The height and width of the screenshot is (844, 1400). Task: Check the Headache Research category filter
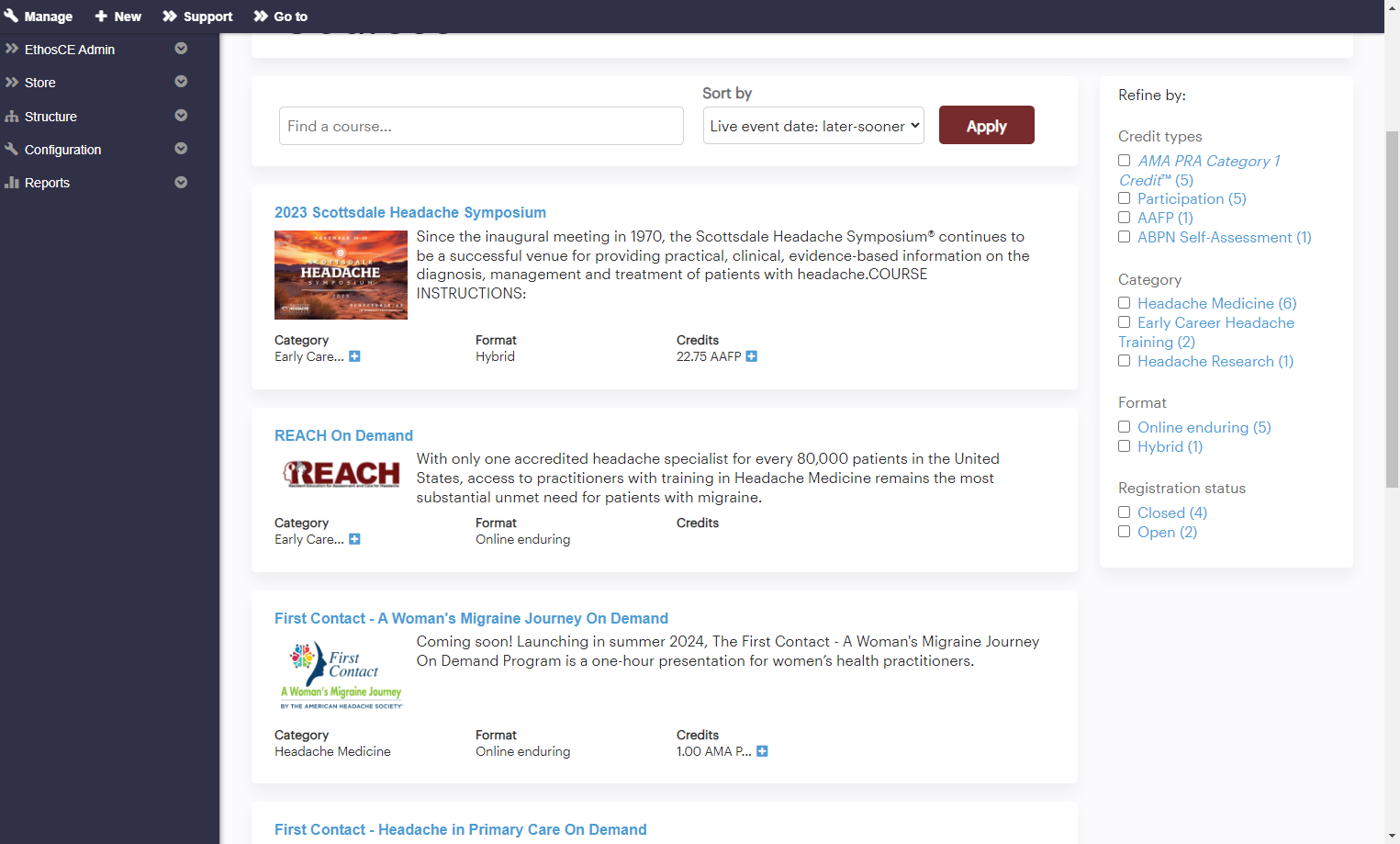coord(1124,361)
